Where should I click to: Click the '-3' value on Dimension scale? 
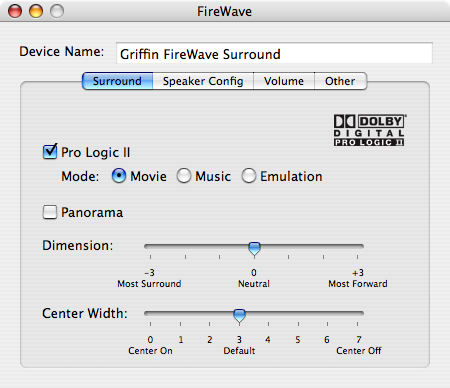pyautogui.click(x=149, y=273)
